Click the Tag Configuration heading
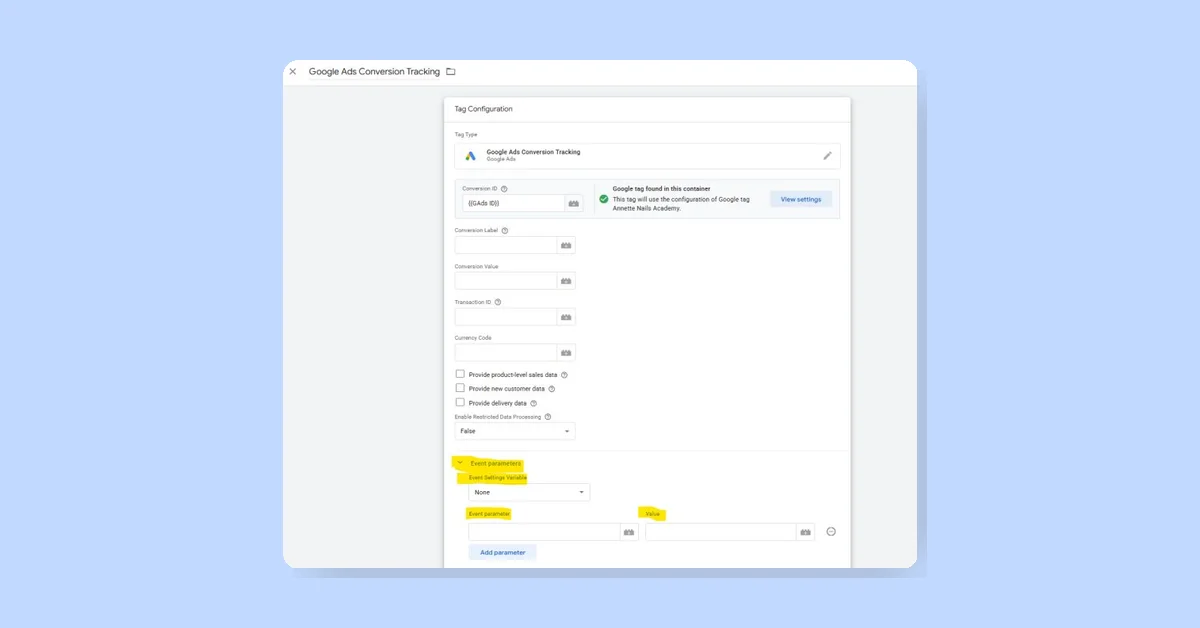The height and width of the screenshot is (628, 1200). (484, 109)
